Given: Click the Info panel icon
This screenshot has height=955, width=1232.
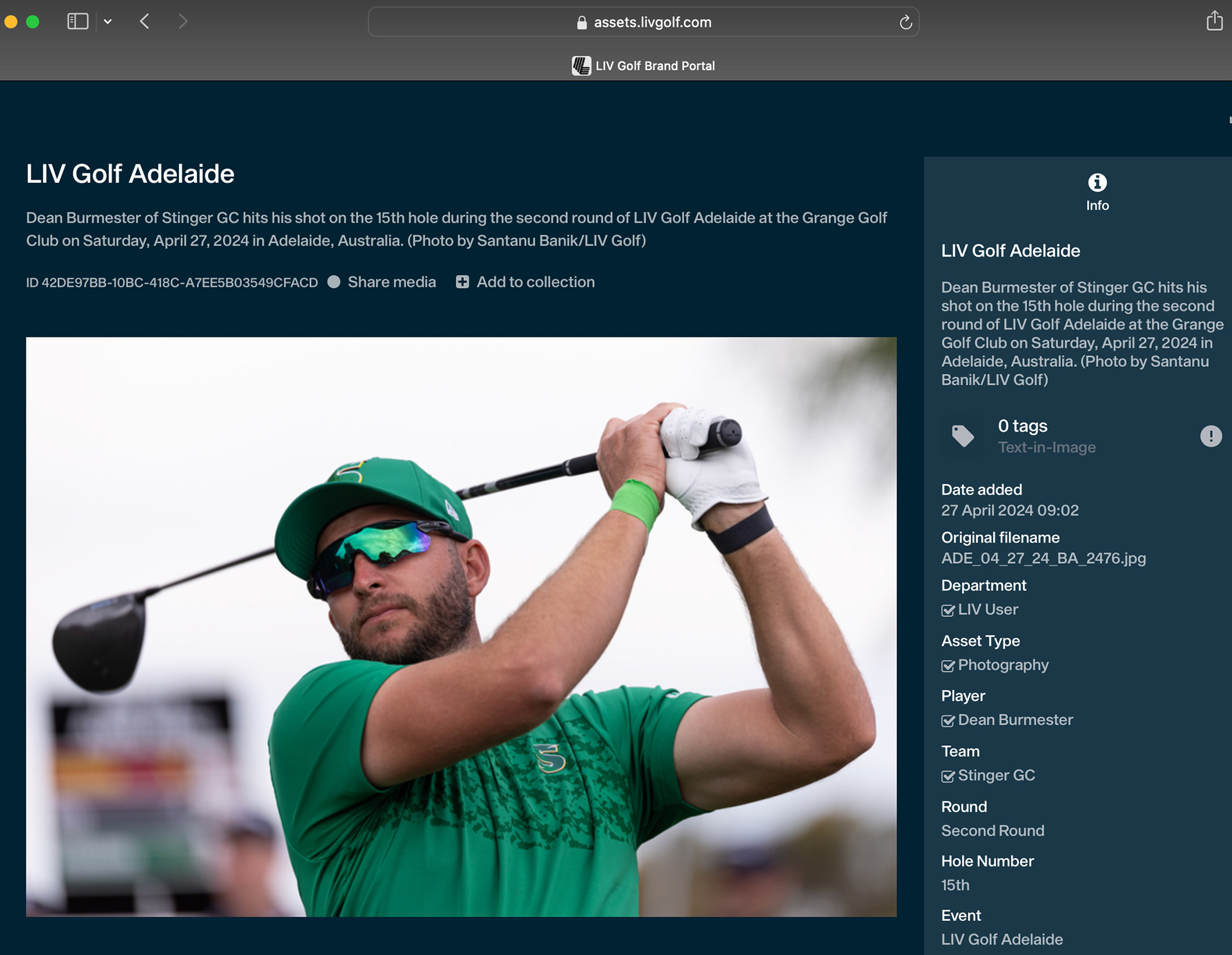Looking at the screenshot, I should 1097,183.
